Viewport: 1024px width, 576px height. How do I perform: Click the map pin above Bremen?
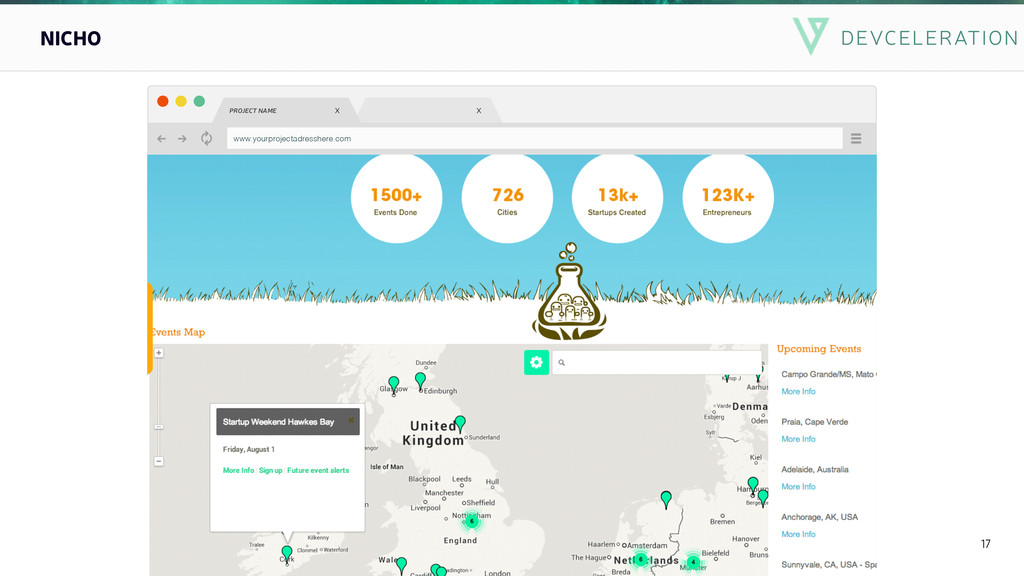pyautogui.click(x=666, y=500)
